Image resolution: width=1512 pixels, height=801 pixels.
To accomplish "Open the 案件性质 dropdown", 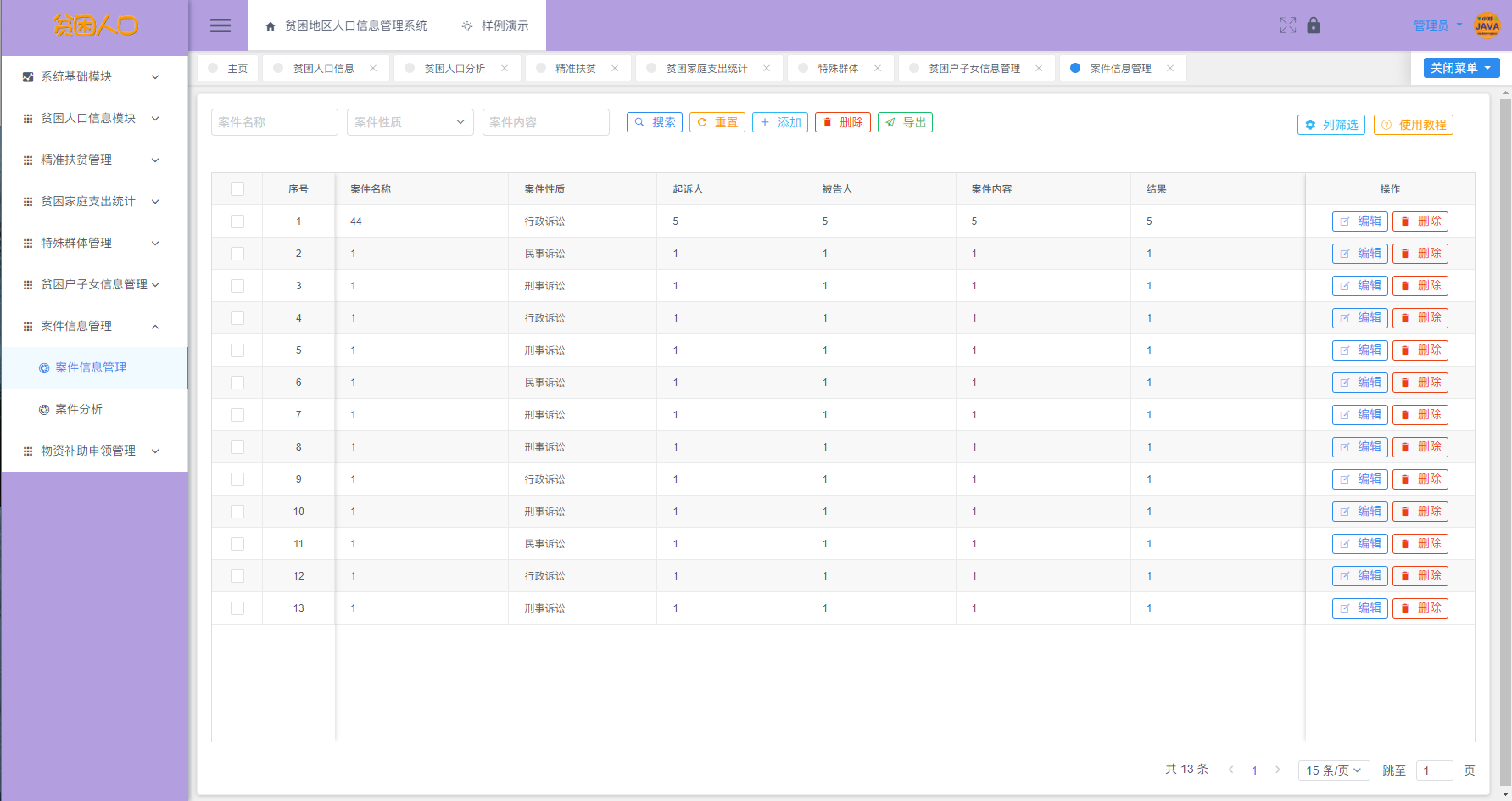I will [410, 122].
